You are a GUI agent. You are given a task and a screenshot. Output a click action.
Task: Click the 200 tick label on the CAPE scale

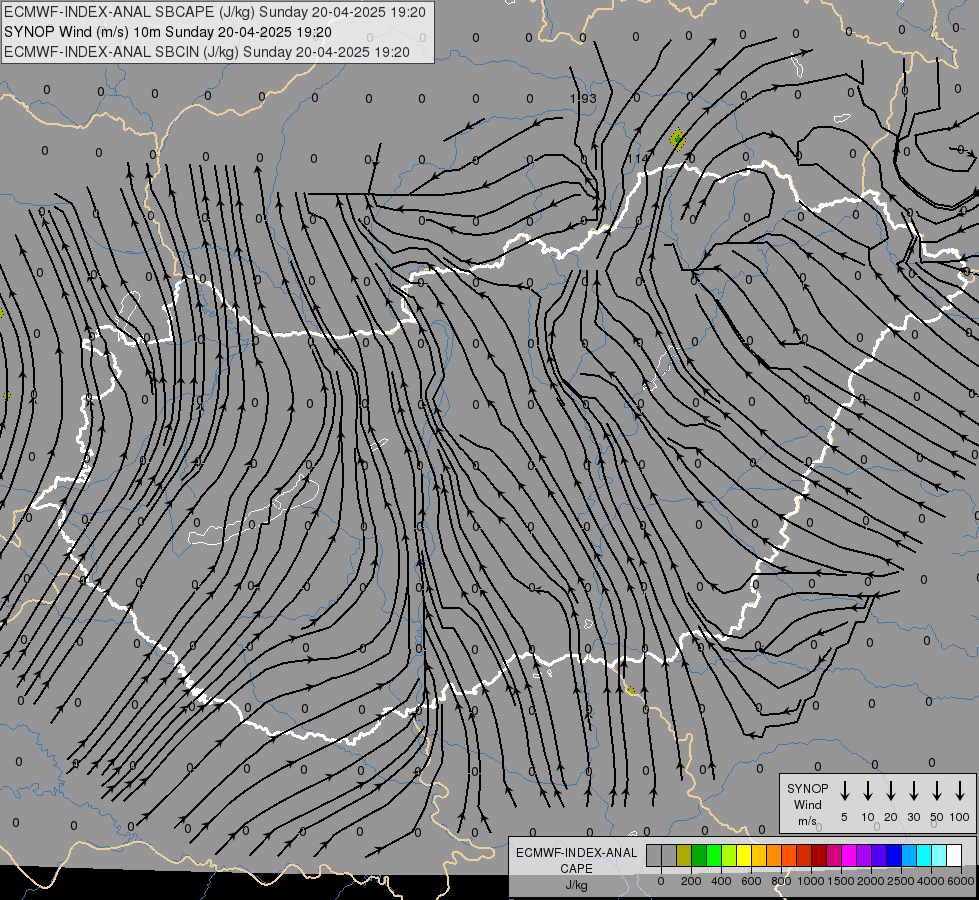pyautogui.click(x=691, y=881)
